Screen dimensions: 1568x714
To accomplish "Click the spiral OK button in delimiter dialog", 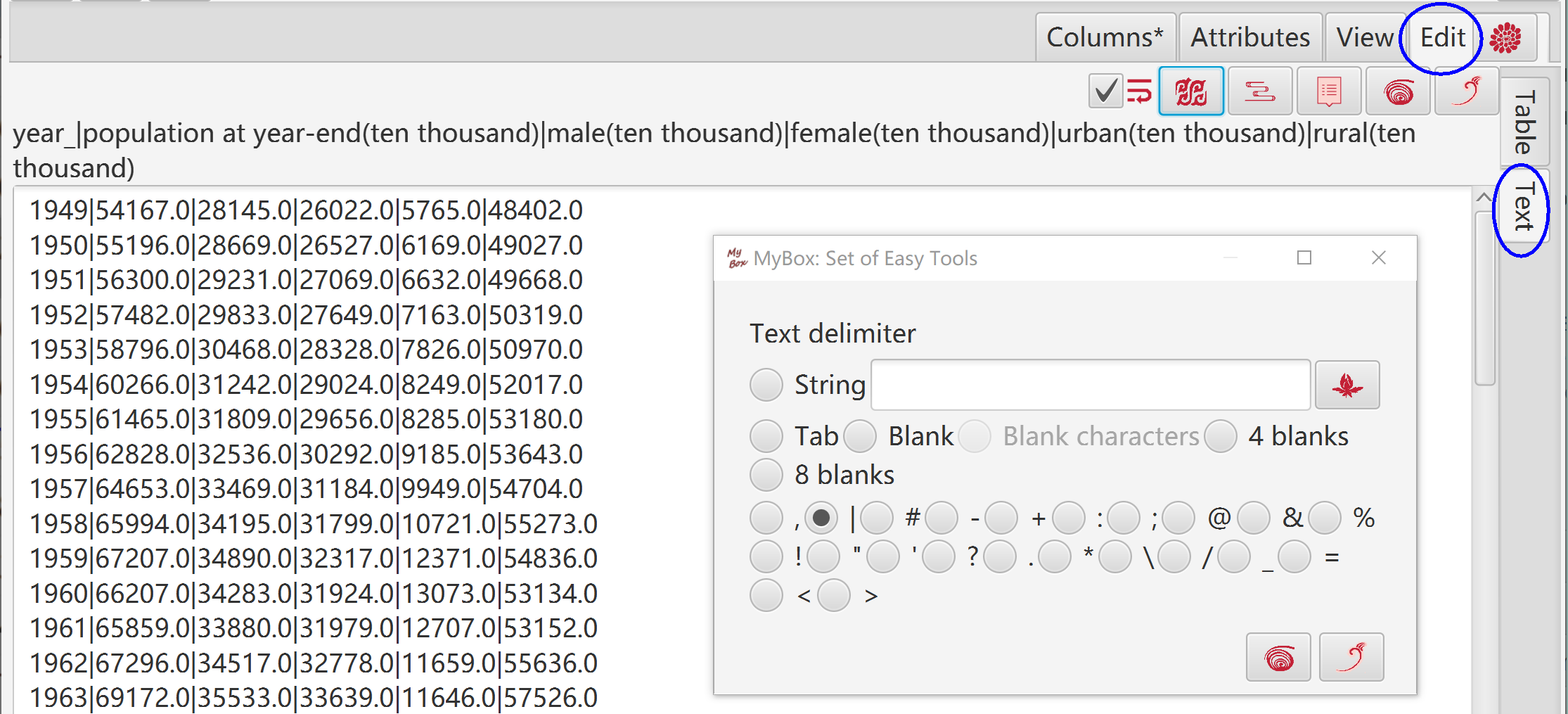I will (1278, 657).
